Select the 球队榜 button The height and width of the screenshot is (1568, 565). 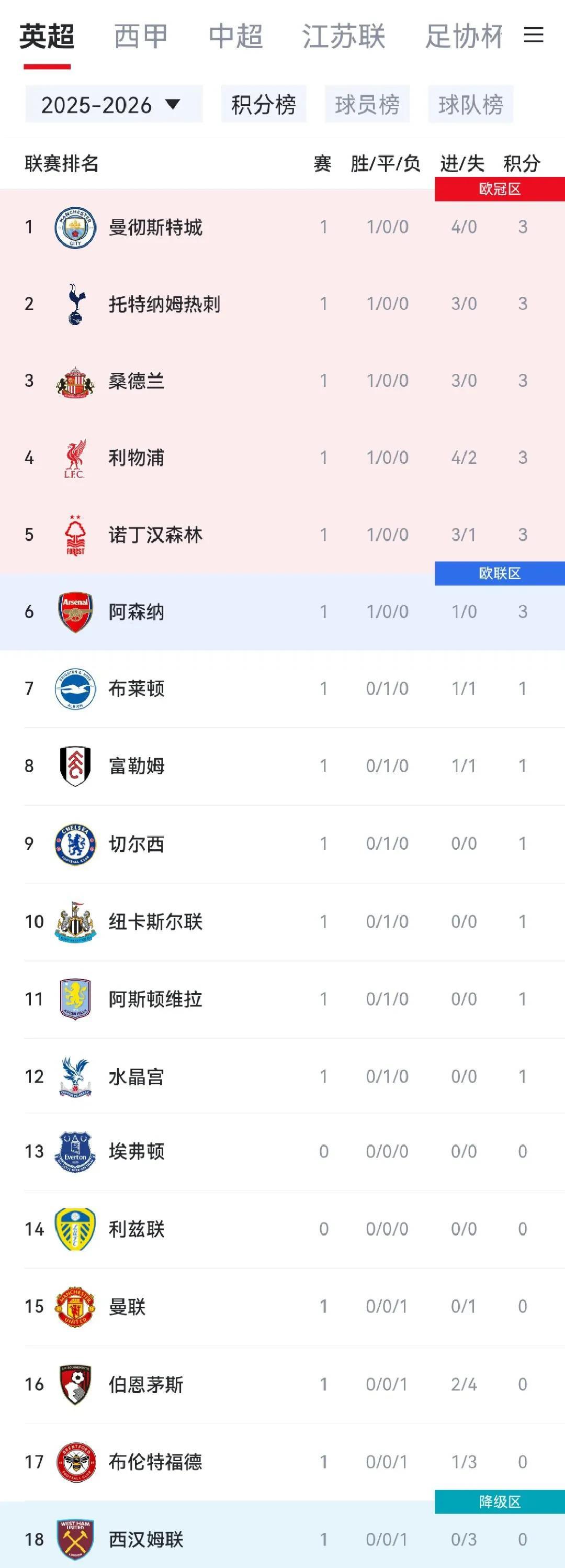point(470,105)
